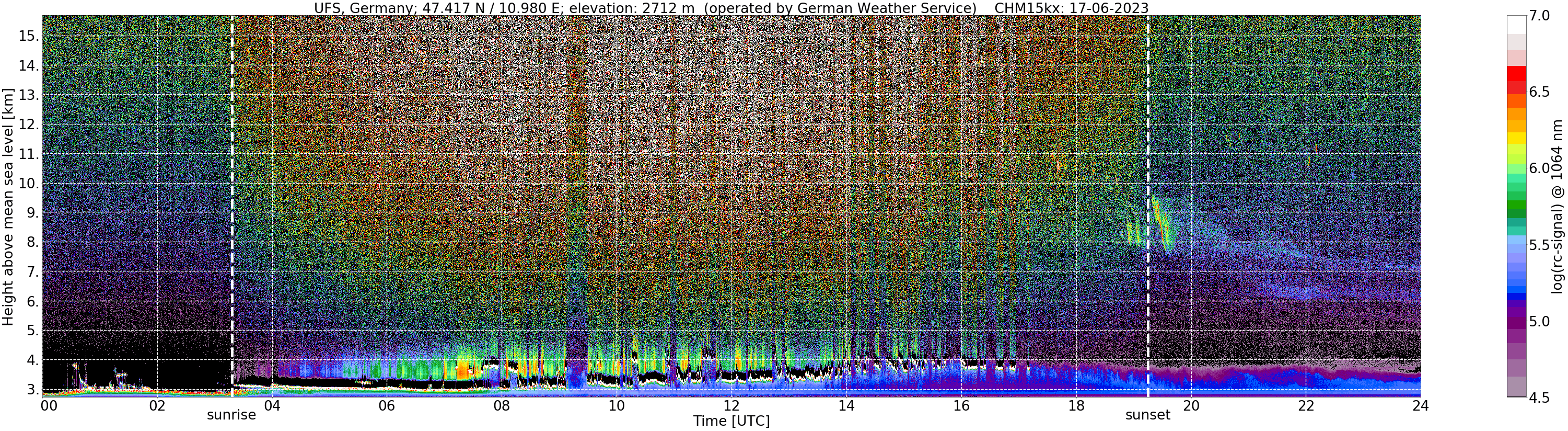Screen dimensions: 1568x431
Task: Click the '14.' tick on the height axis
Action: pos(29,66)
